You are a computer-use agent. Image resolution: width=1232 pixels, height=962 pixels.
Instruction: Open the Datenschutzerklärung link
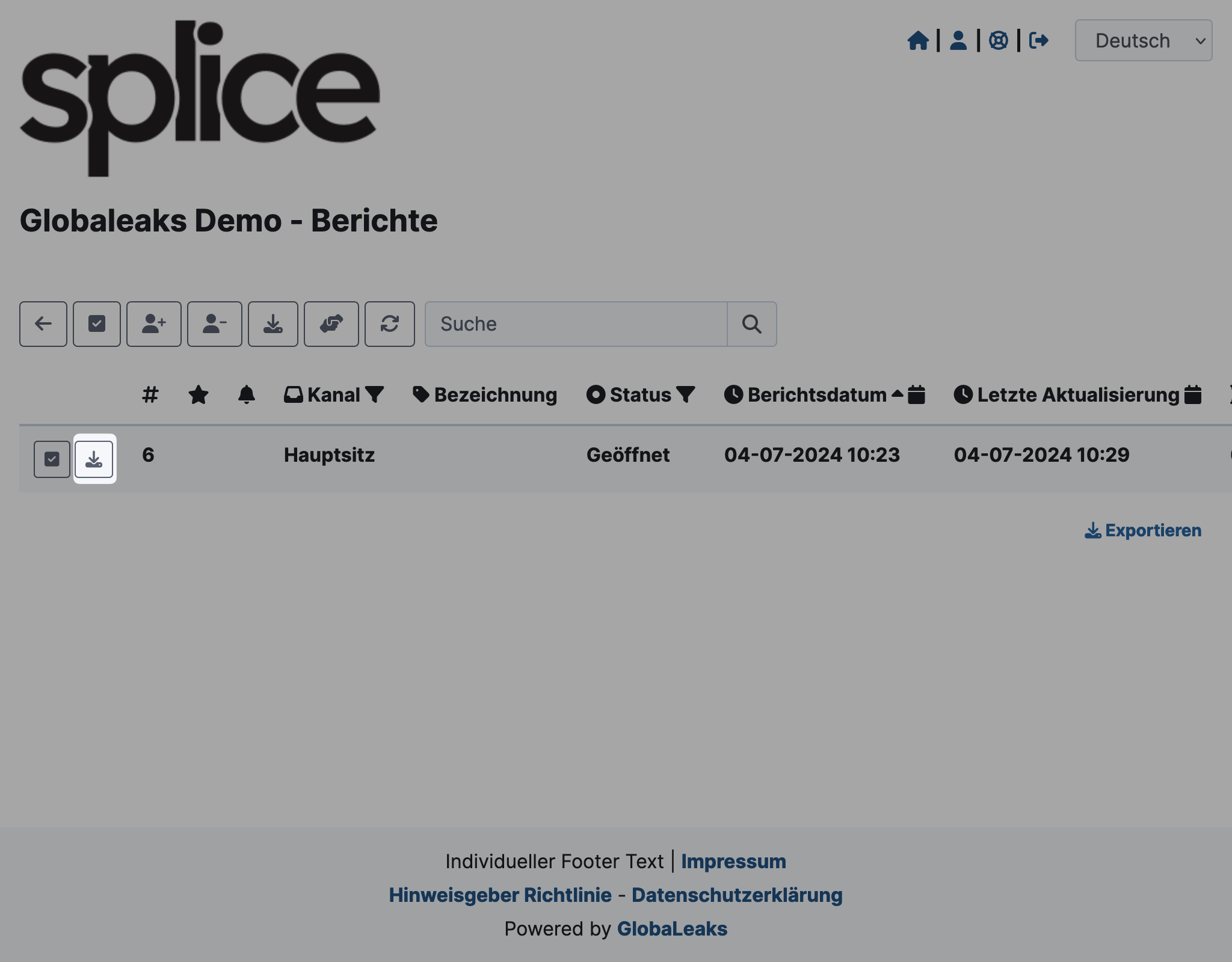pyautogui.click(x=737, y=895)
